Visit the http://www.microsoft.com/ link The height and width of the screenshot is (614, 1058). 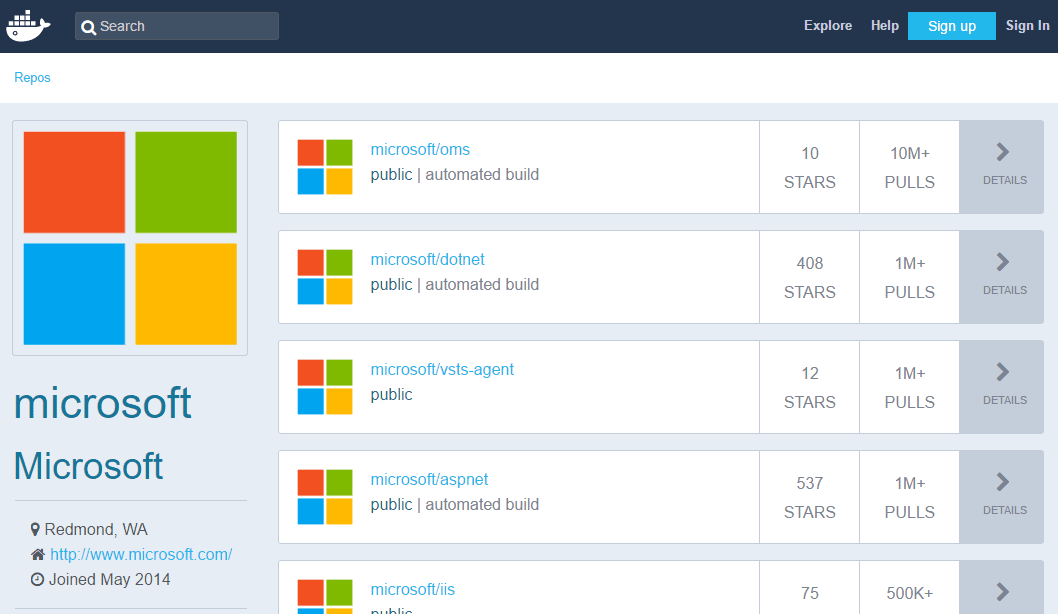tap(141, 554)
